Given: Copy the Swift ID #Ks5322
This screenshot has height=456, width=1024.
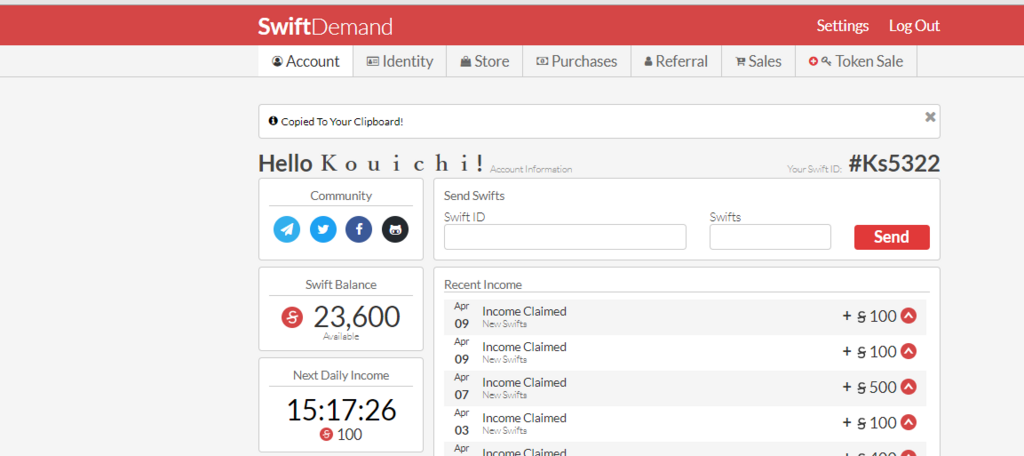Looking at the screenshot, I should [x=894, y=163].
